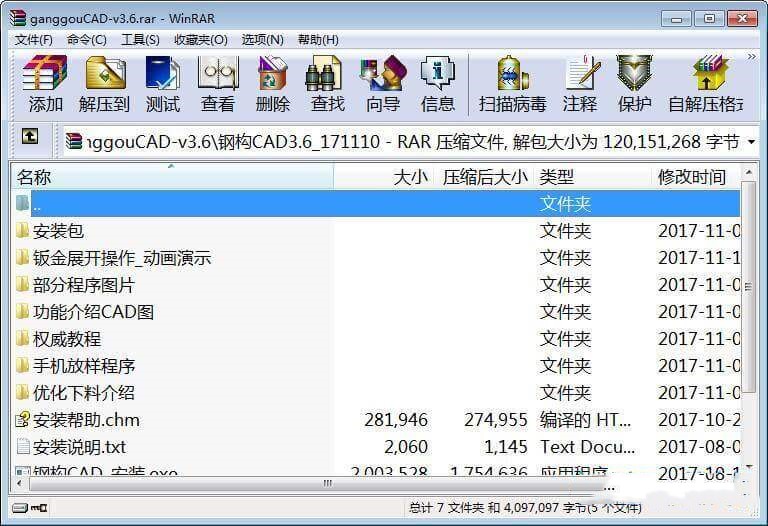
Task: Open the 收藏夹(O) menu
Action: [x=201, y=40]
